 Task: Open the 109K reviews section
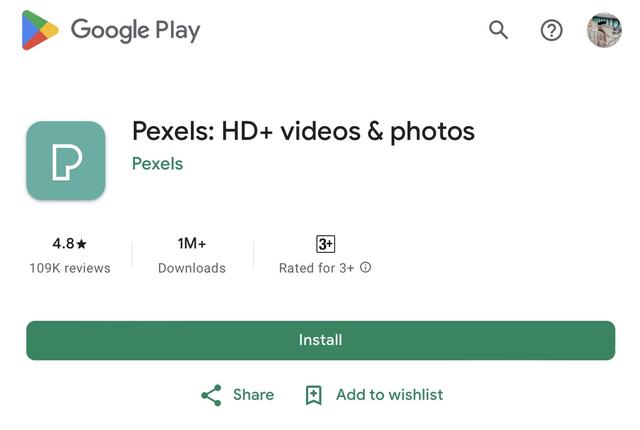pyautogui.click(x=70, y=268)
